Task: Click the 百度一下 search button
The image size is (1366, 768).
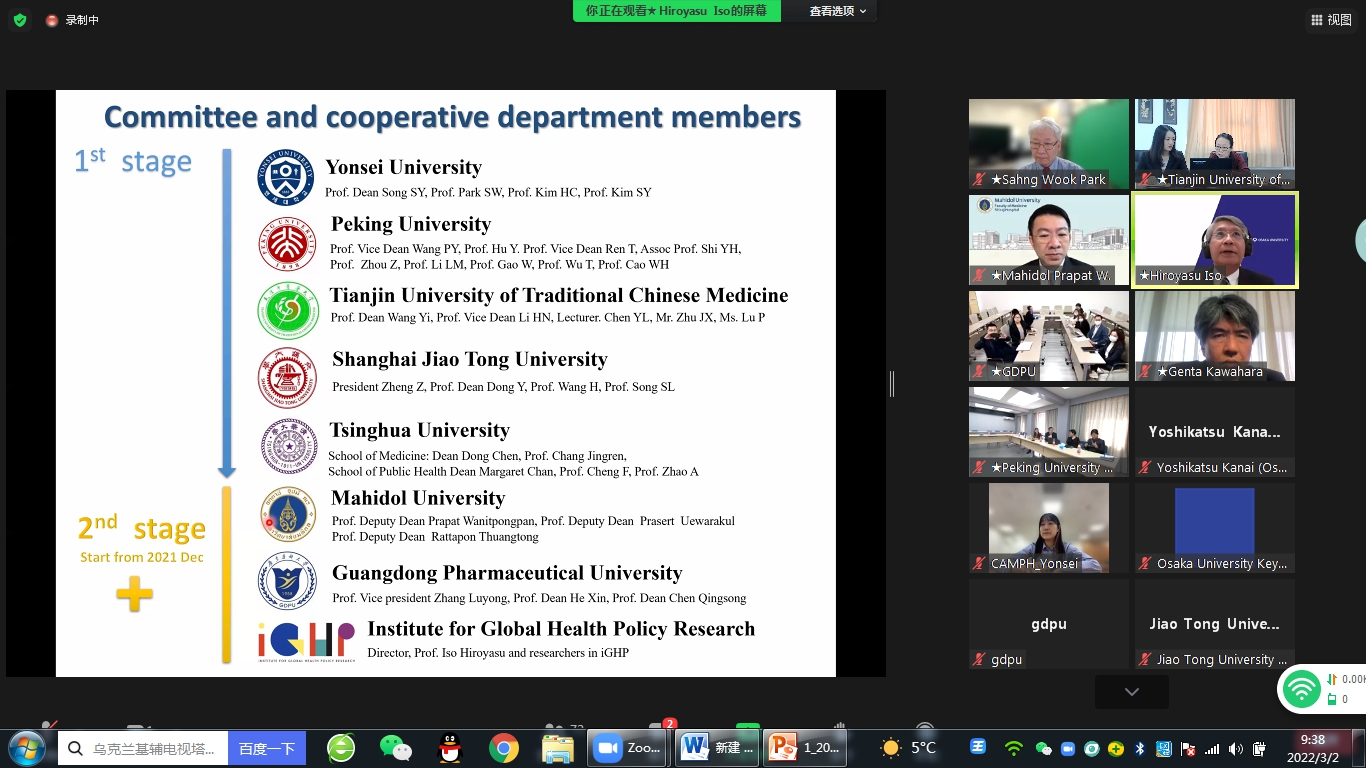Action: (x=266, y=748)
